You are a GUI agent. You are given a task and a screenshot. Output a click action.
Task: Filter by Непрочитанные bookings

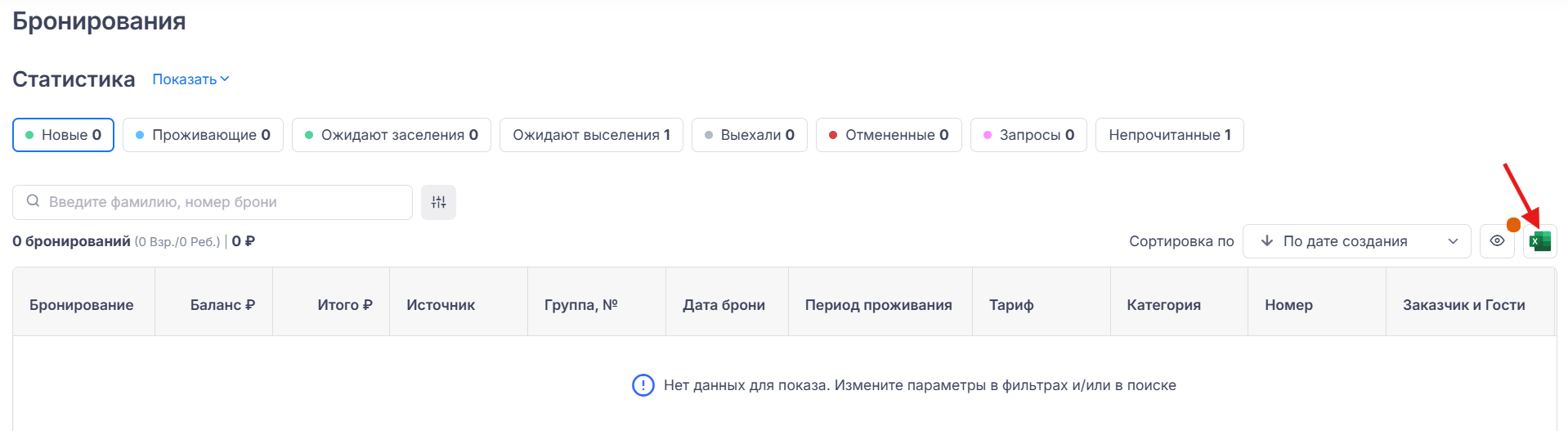pyautogui.click(x=1169, y=135)
